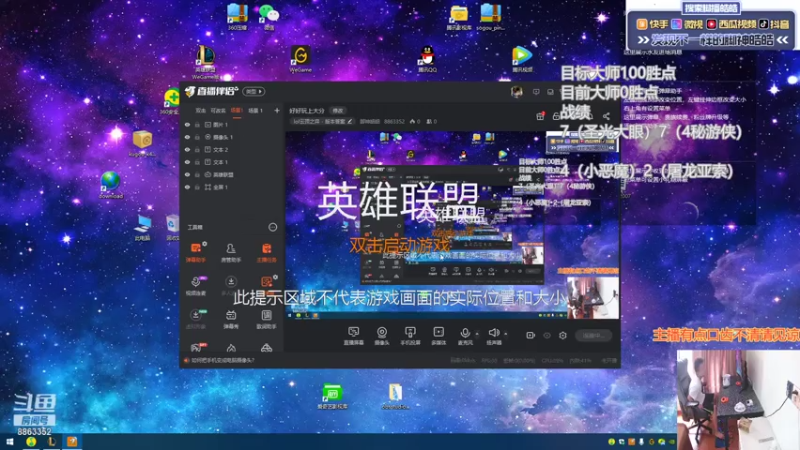Image resolution: width=800 pixels, height=450 pixels.
Task: Open the NEW-badged tool in toolbox third row
Action: 195,319
